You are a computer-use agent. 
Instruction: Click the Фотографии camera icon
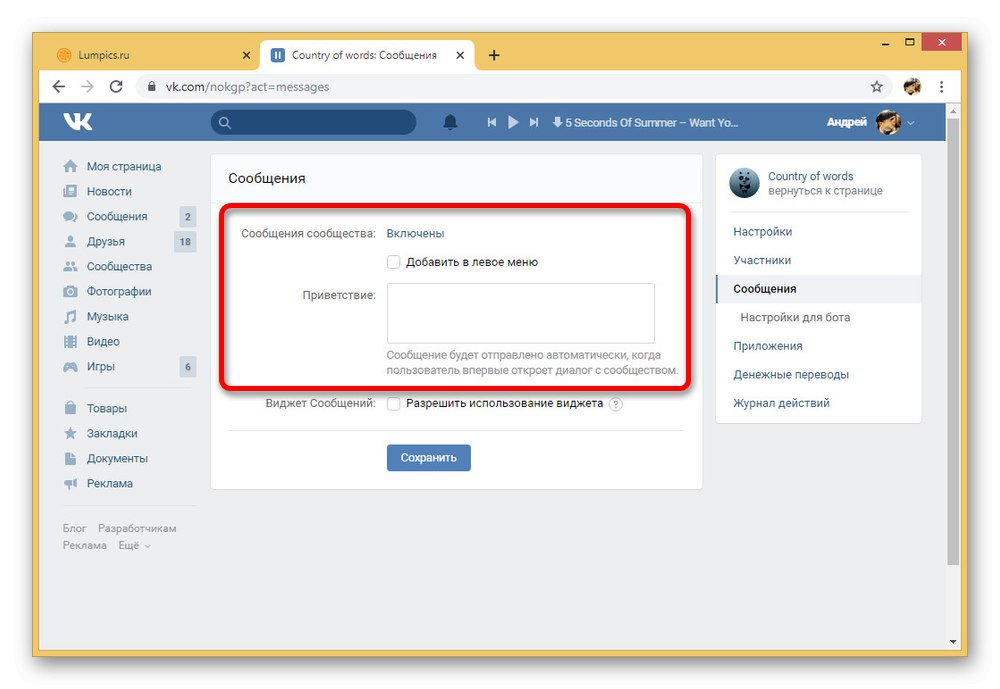point(70,292)
